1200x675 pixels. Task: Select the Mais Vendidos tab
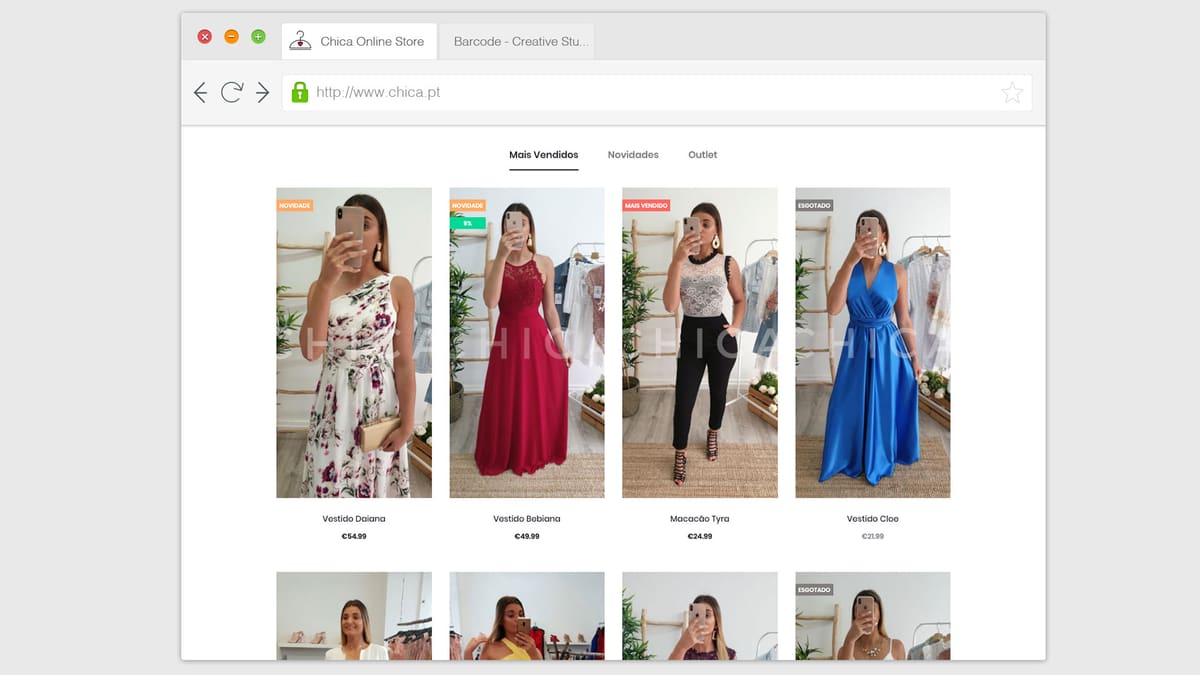point(543,155)
